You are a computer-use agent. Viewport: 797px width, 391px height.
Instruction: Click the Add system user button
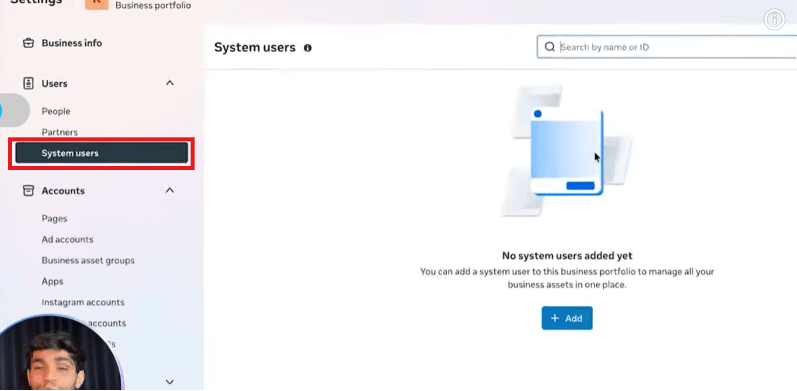[x=567, y=318]
